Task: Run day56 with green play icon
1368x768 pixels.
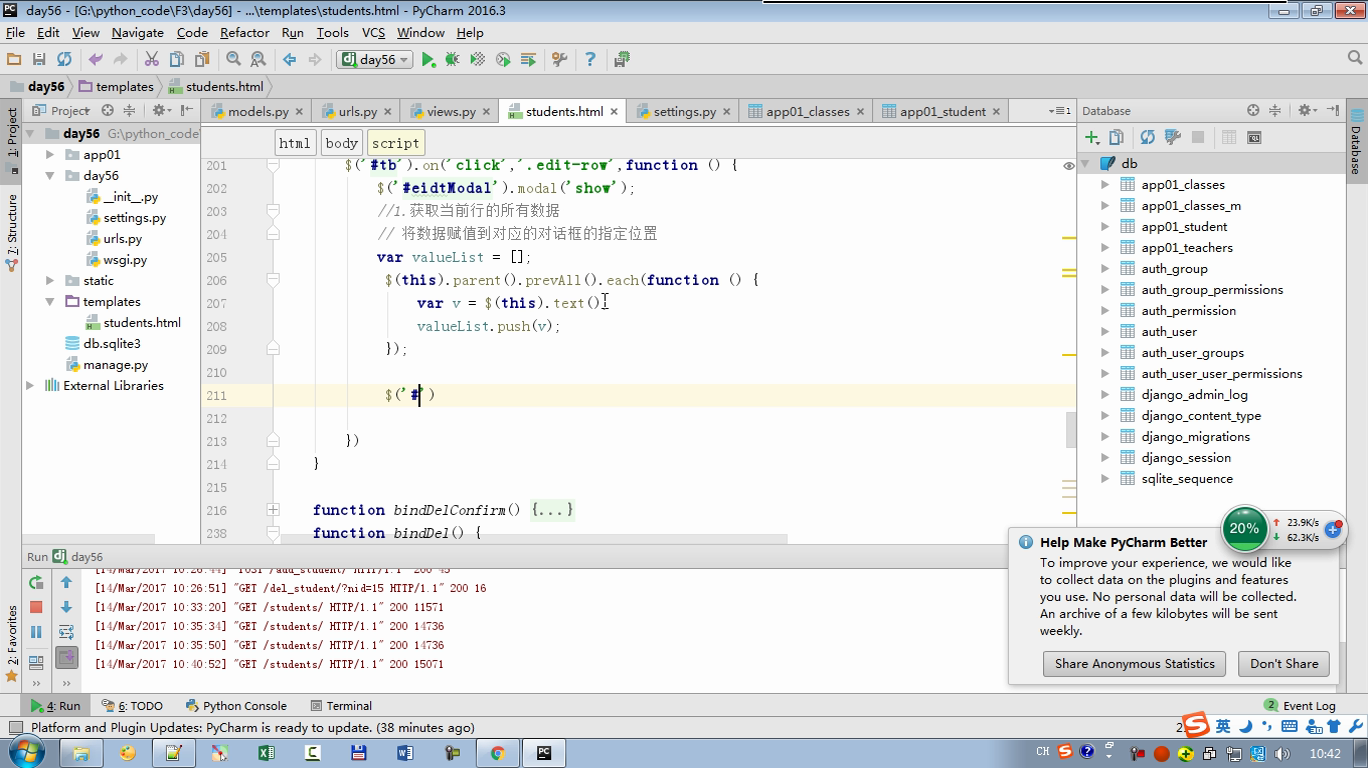Action: [428, 60]
